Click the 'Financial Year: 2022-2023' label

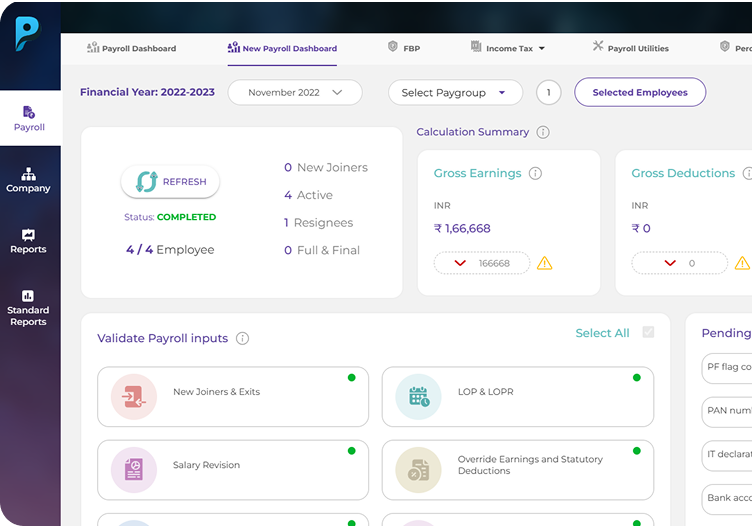tap(147, 92)
